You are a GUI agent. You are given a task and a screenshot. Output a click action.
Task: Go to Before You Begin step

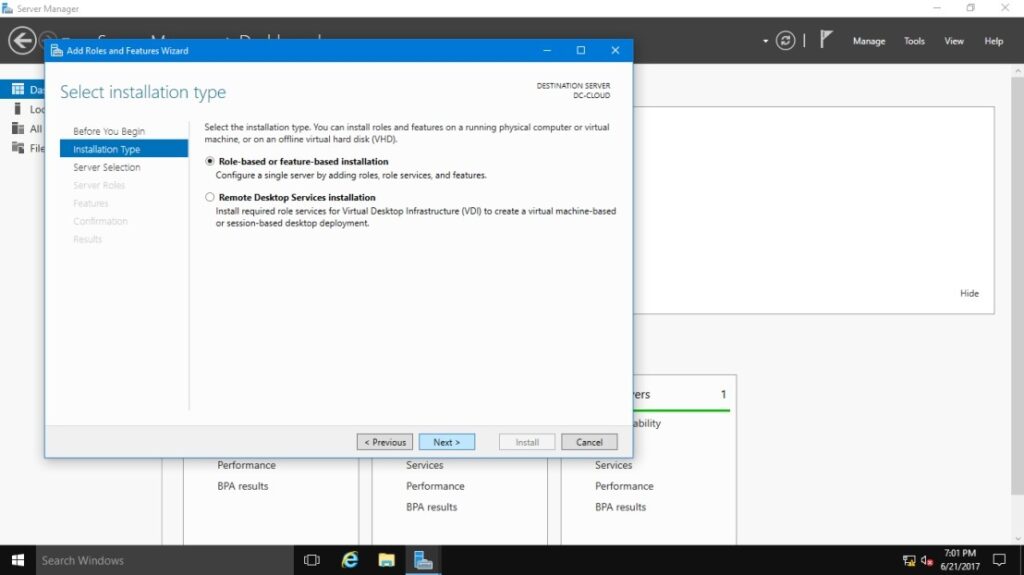coord(109,131)
